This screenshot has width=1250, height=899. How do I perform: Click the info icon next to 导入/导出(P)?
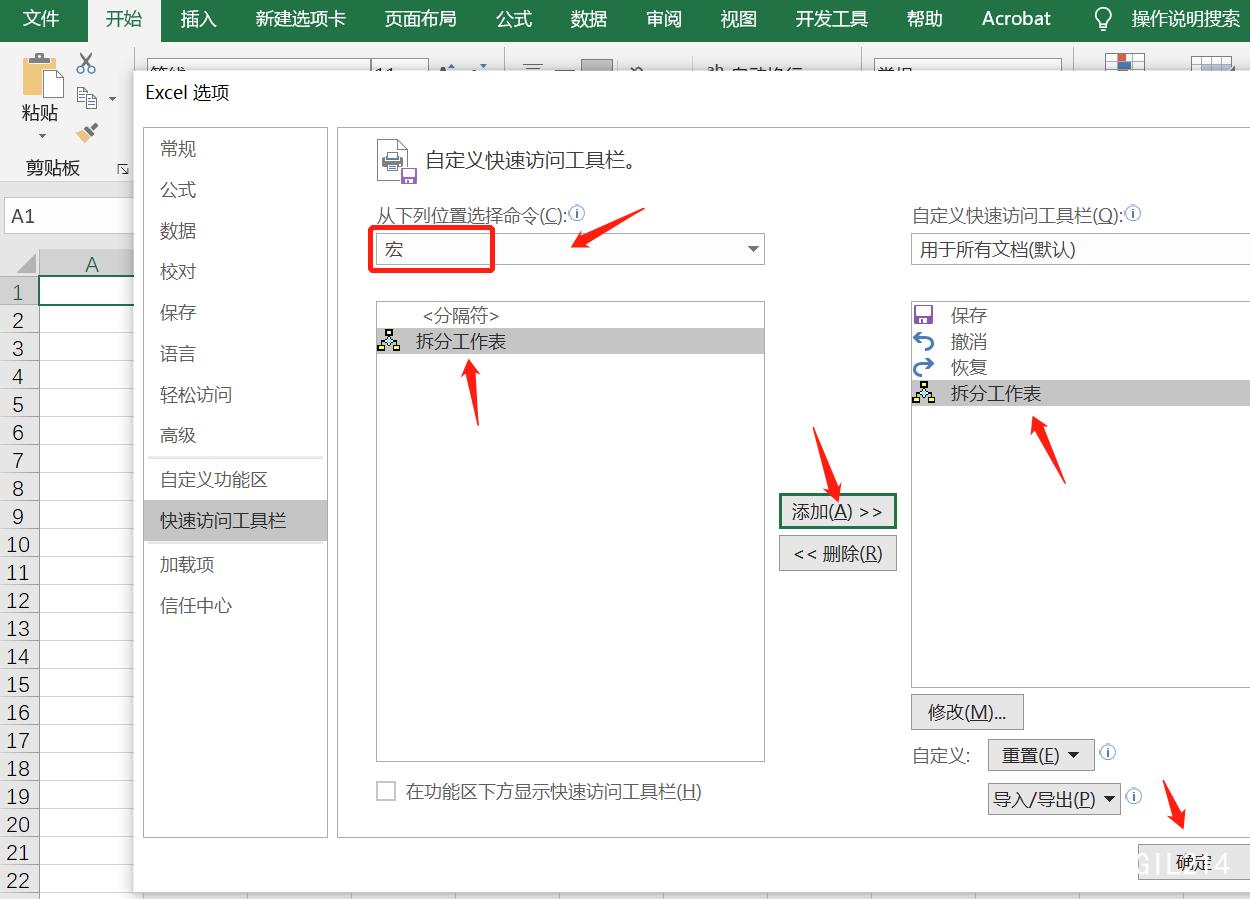click(x=1133, y=797)
